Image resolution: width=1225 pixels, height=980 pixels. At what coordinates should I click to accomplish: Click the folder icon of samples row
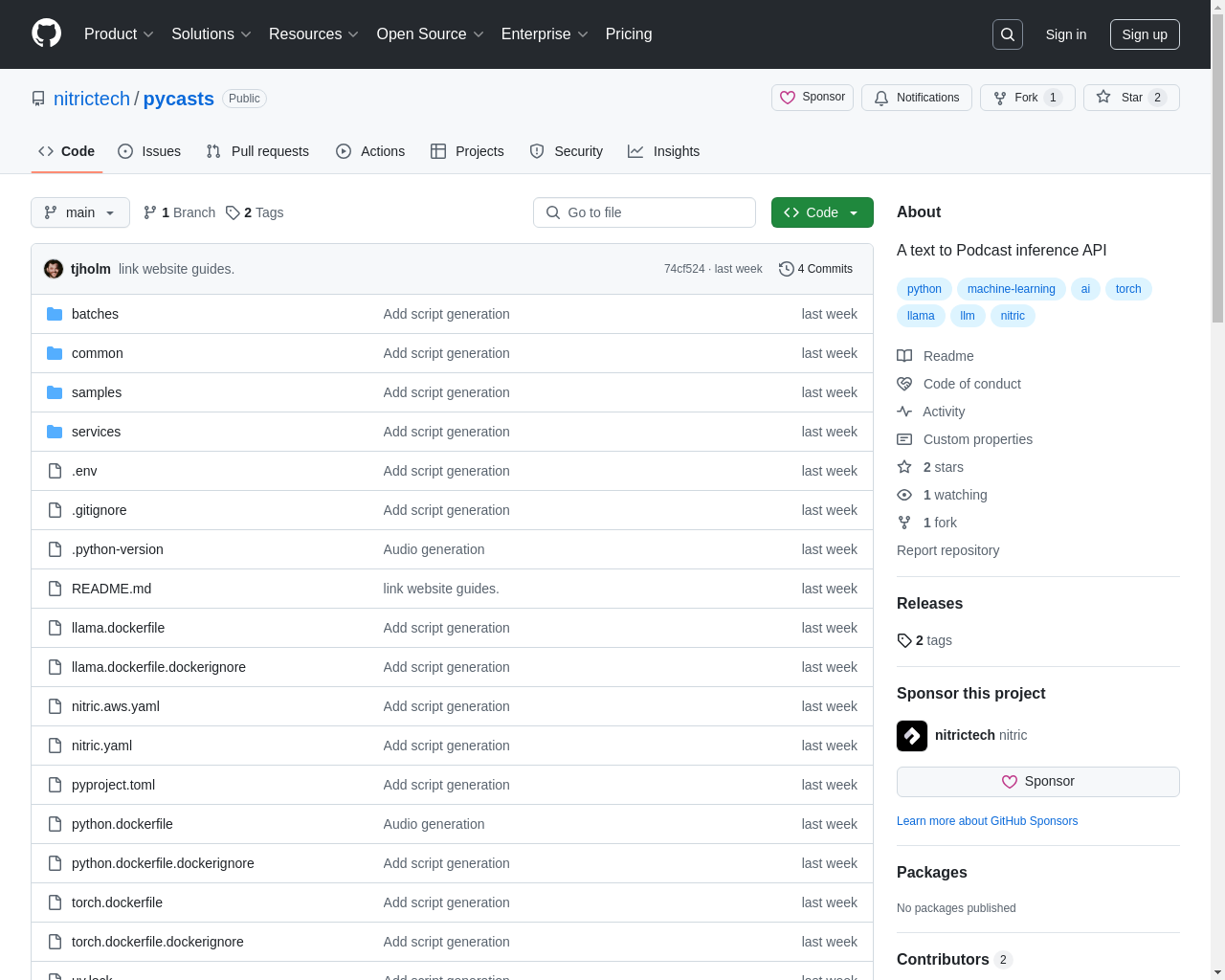(x=55, y=392)
